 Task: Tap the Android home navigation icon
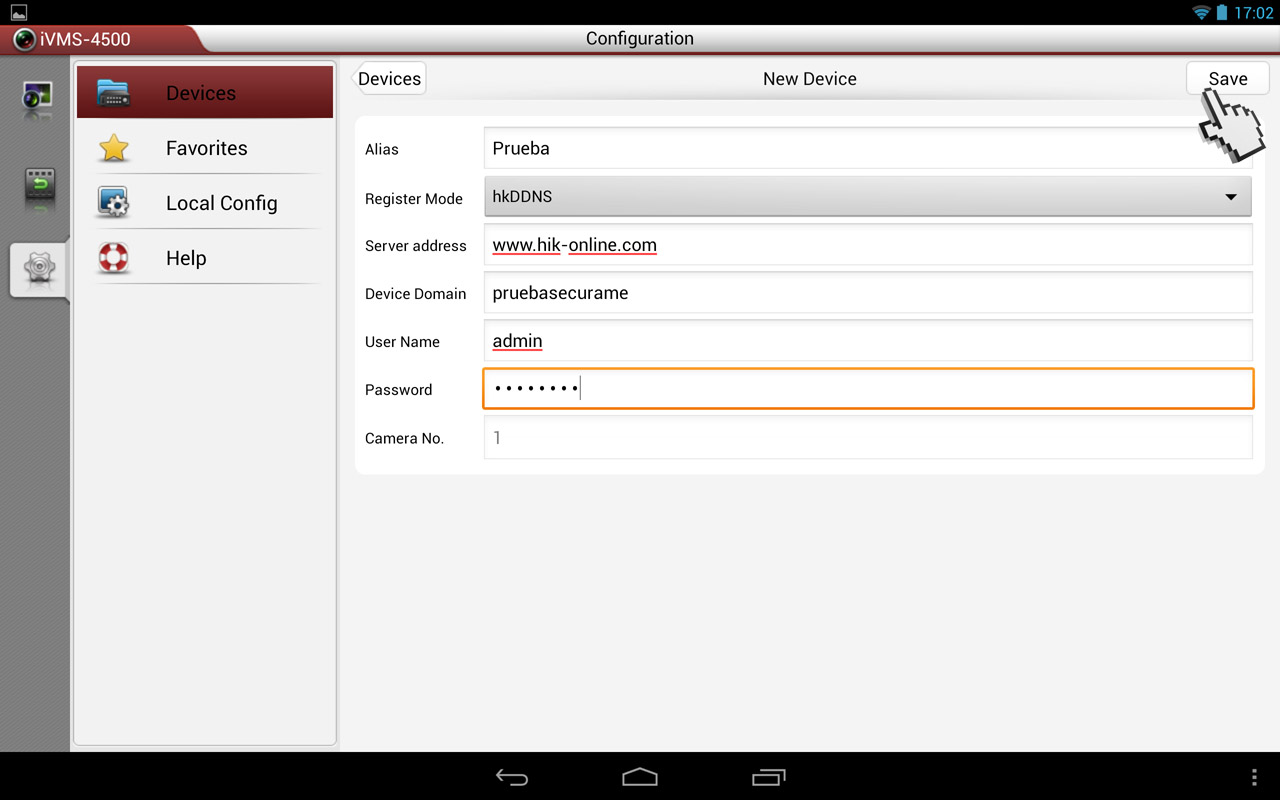[x=640, y=777]
